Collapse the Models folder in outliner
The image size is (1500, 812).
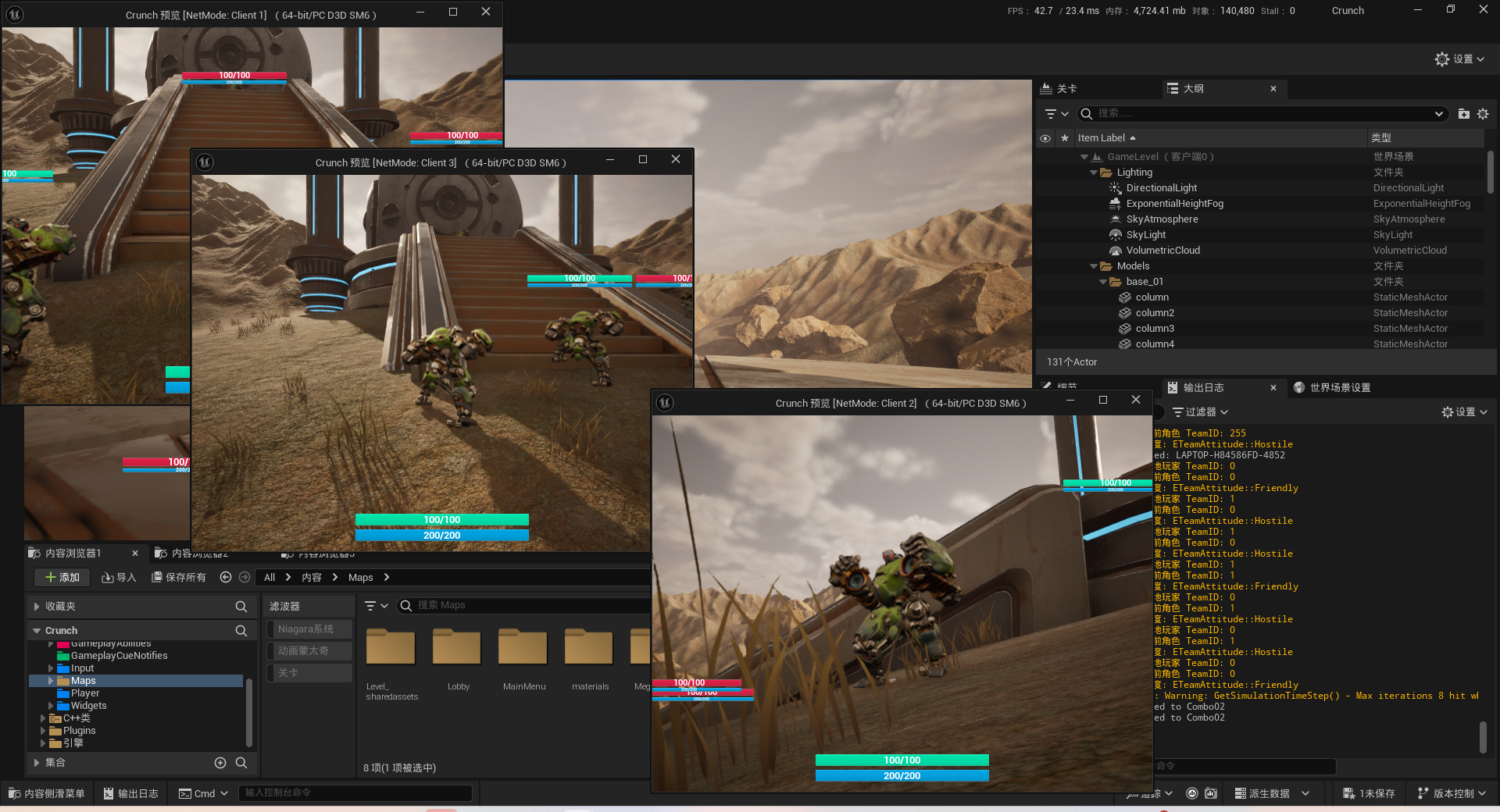coord(1094,266)
